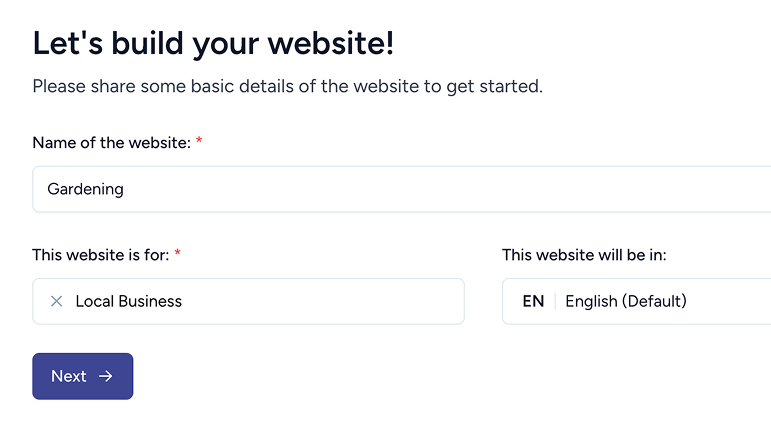This screenshot has width=771, height=424.
Task: Open the website category dropdown
Action: 300,301
